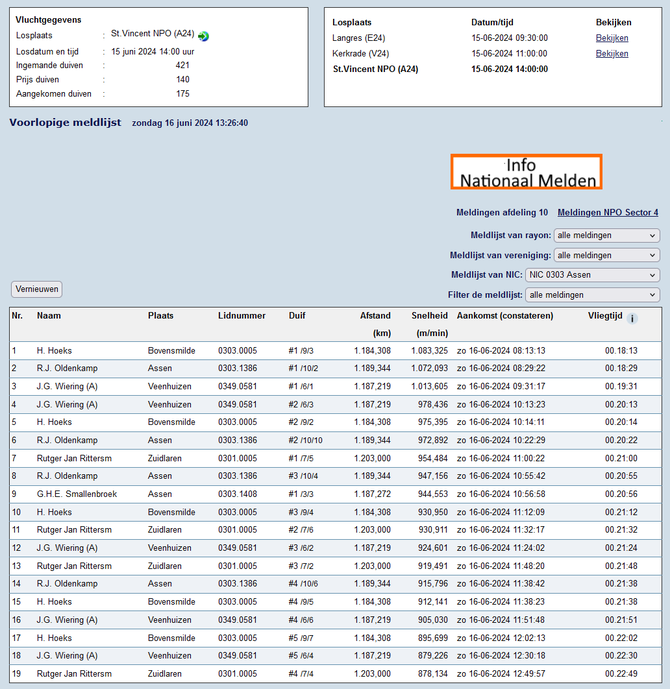670x689 pixels.
Task: Click arrival time 16-06-2024 11:51:48
Action: coord(501,620)
